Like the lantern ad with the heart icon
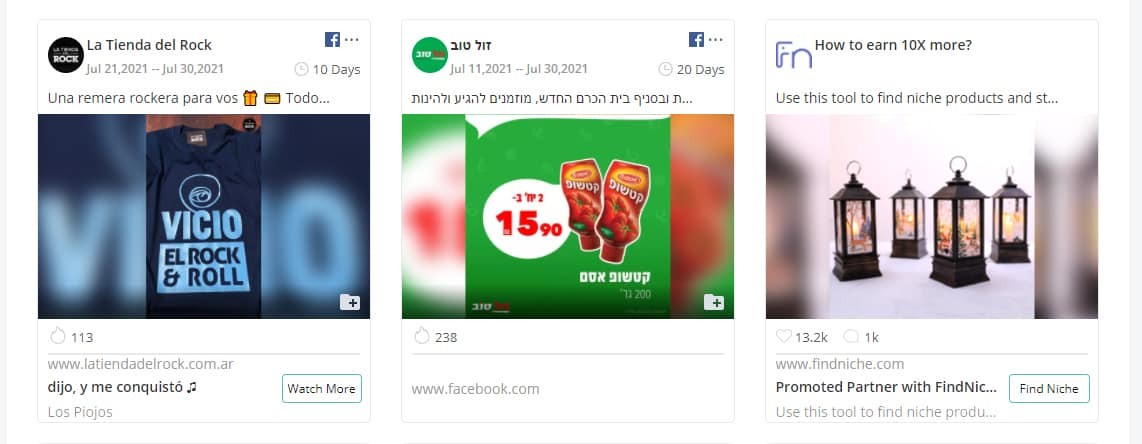The width and height of the screenshot is (1142, 444). click(784, 336)
